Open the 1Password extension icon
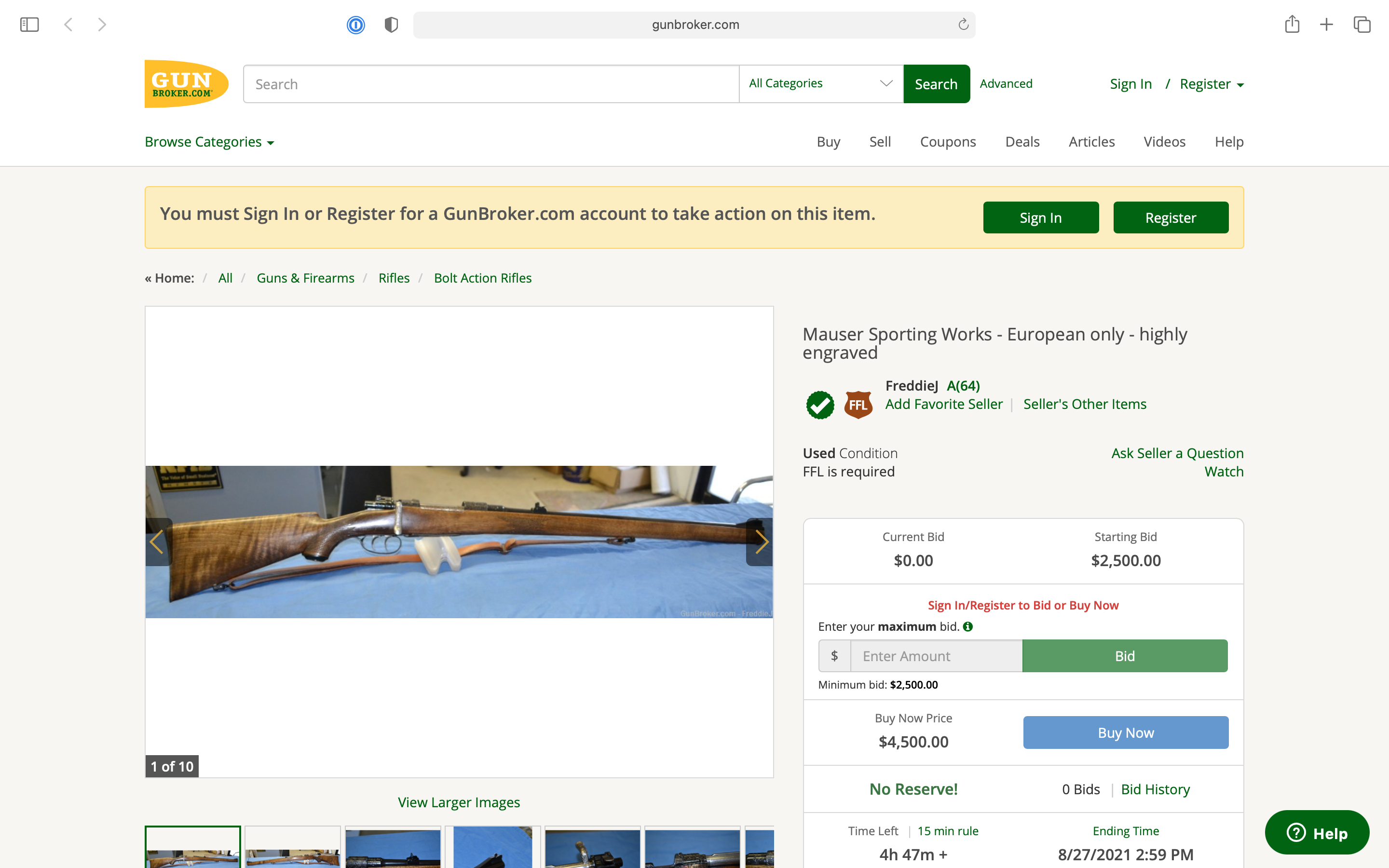Screen dimensions: 1389x868 [356, 25]
